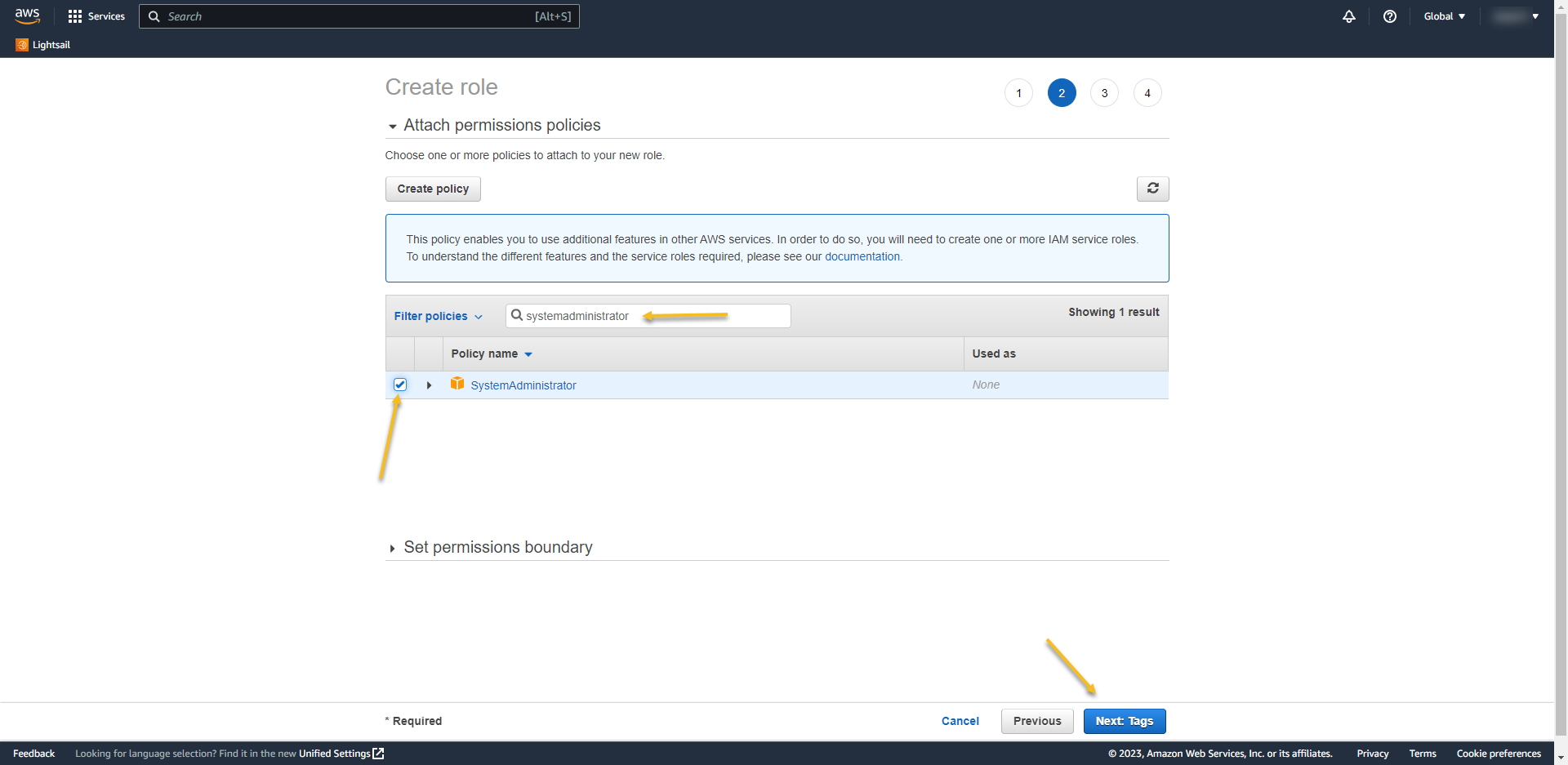1568x765 pixels.
Task: Open the Global region dropdown
Action: pos(1444,16)
